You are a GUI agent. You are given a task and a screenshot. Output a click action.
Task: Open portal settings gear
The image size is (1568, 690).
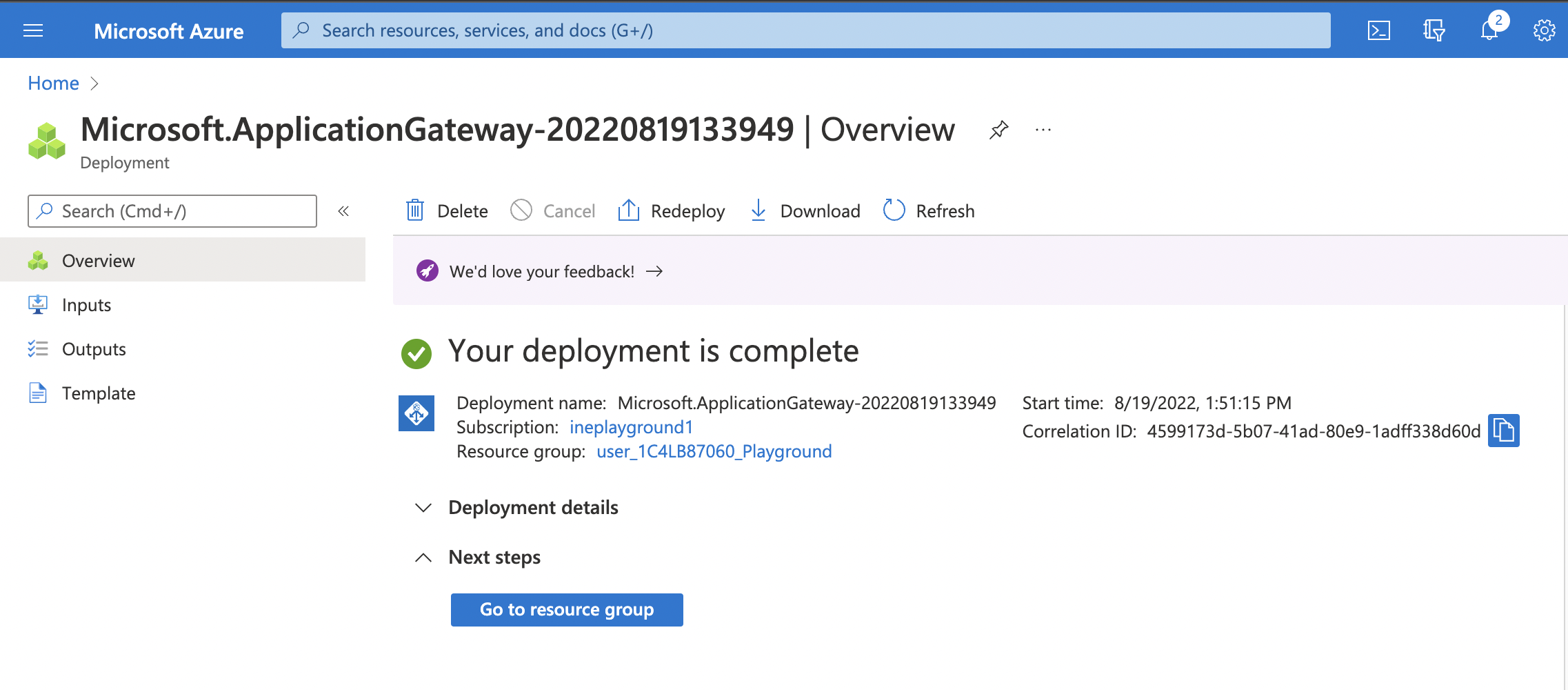point(1544,30)
